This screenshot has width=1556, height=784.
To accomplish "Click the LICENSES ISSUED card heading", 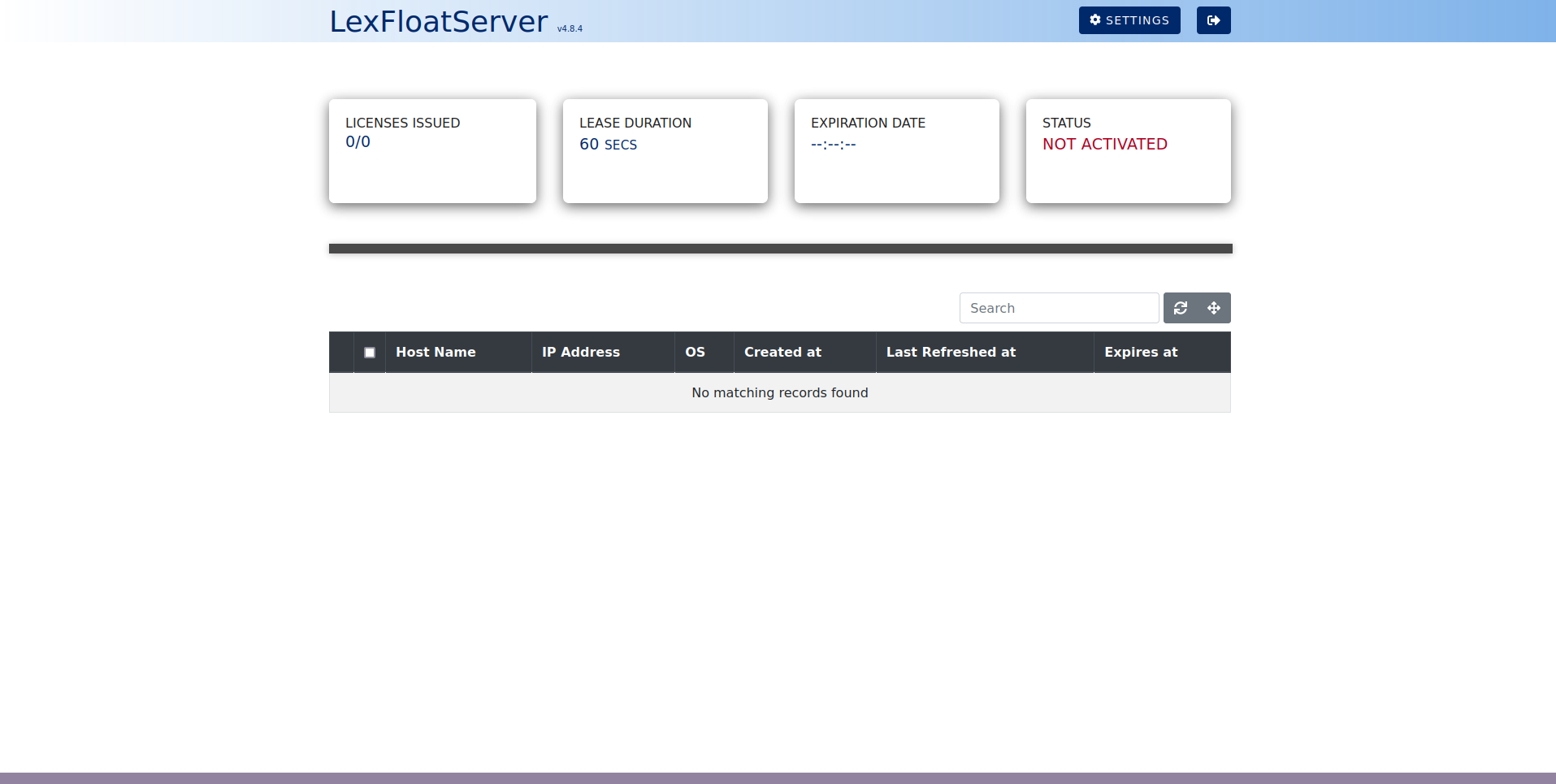I will click(x=402, y=123).
